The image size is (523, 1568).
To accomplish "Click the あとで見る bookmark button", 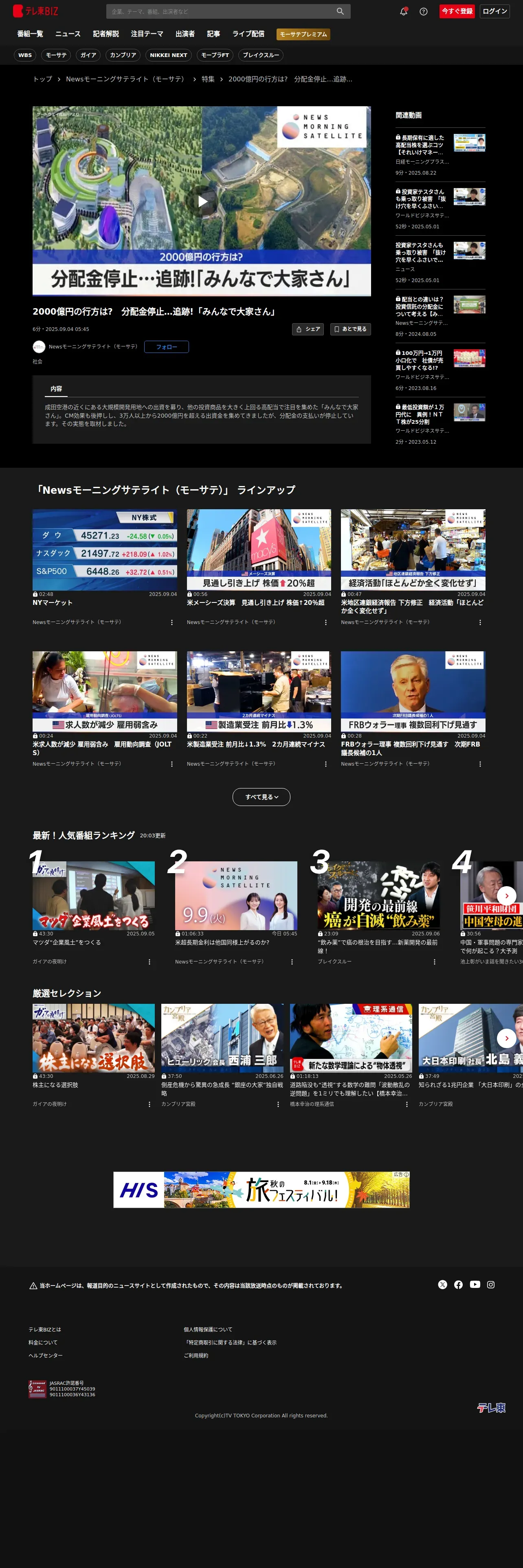I will pyautogui.click(x=351, y=329).
